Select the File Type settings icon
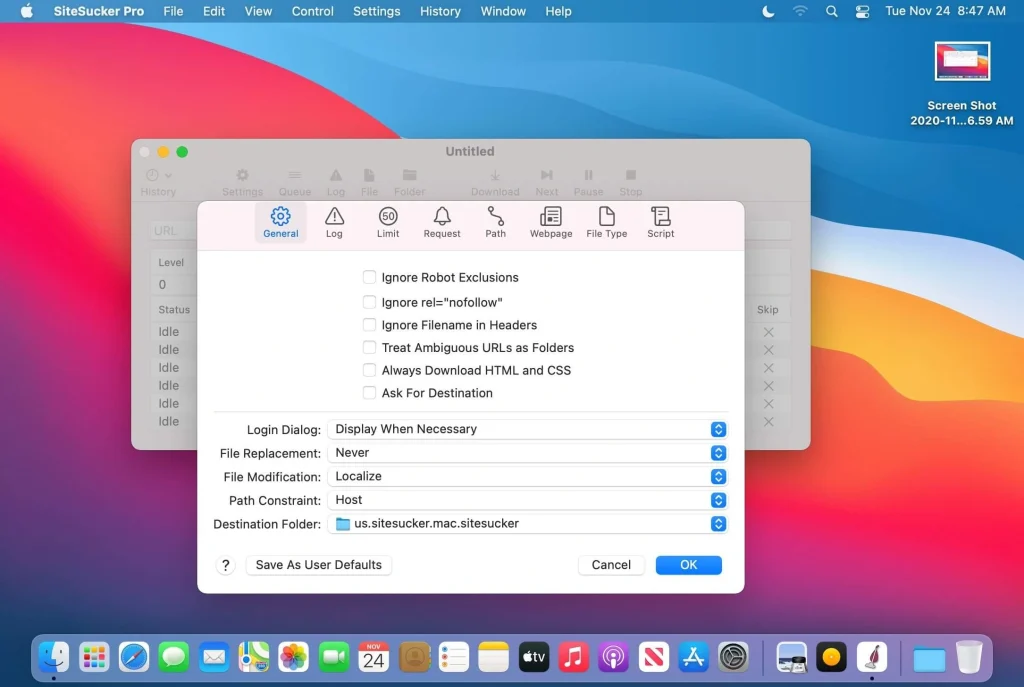This screenshot has height=687, width=1024. click(x=606, y=222)
